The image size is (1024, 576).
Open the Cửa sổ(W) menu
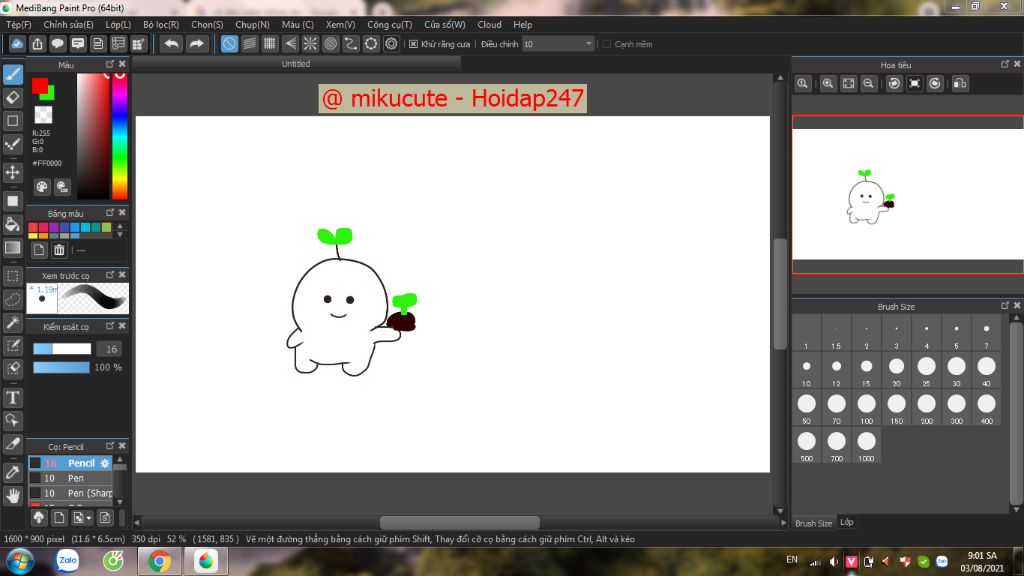point(445,25)
